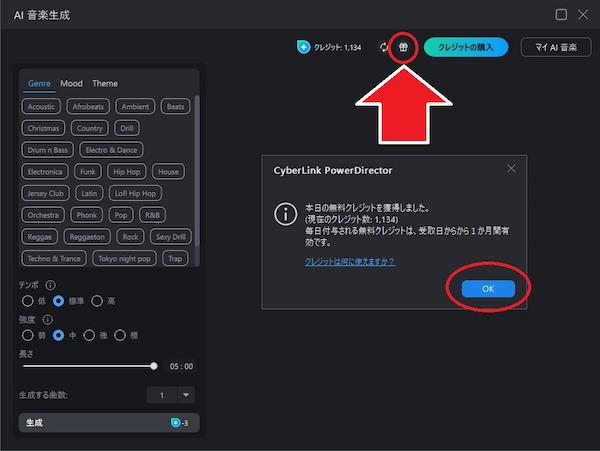Click the blue credit shield icon
Screen dimensions: 600x451
(303, 47)
